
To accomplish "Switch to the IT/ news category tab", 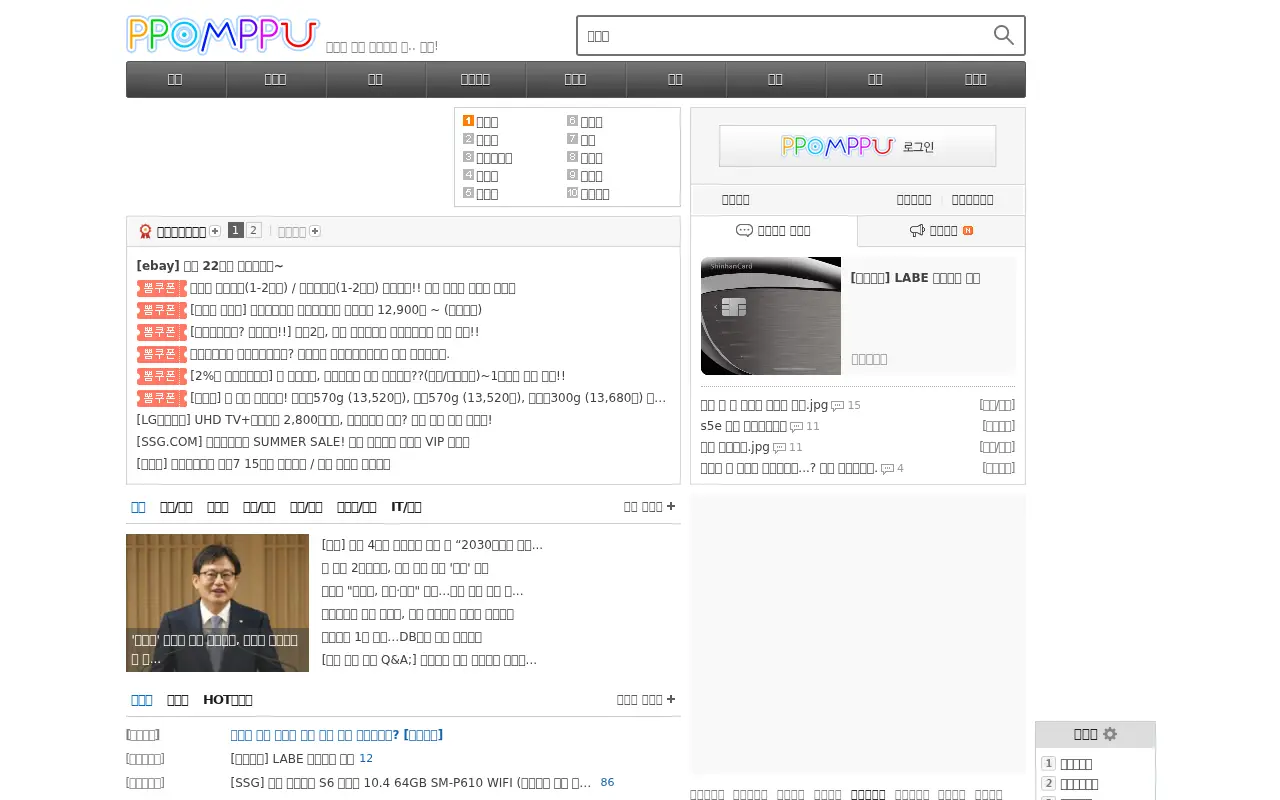I will click(406, 507).
